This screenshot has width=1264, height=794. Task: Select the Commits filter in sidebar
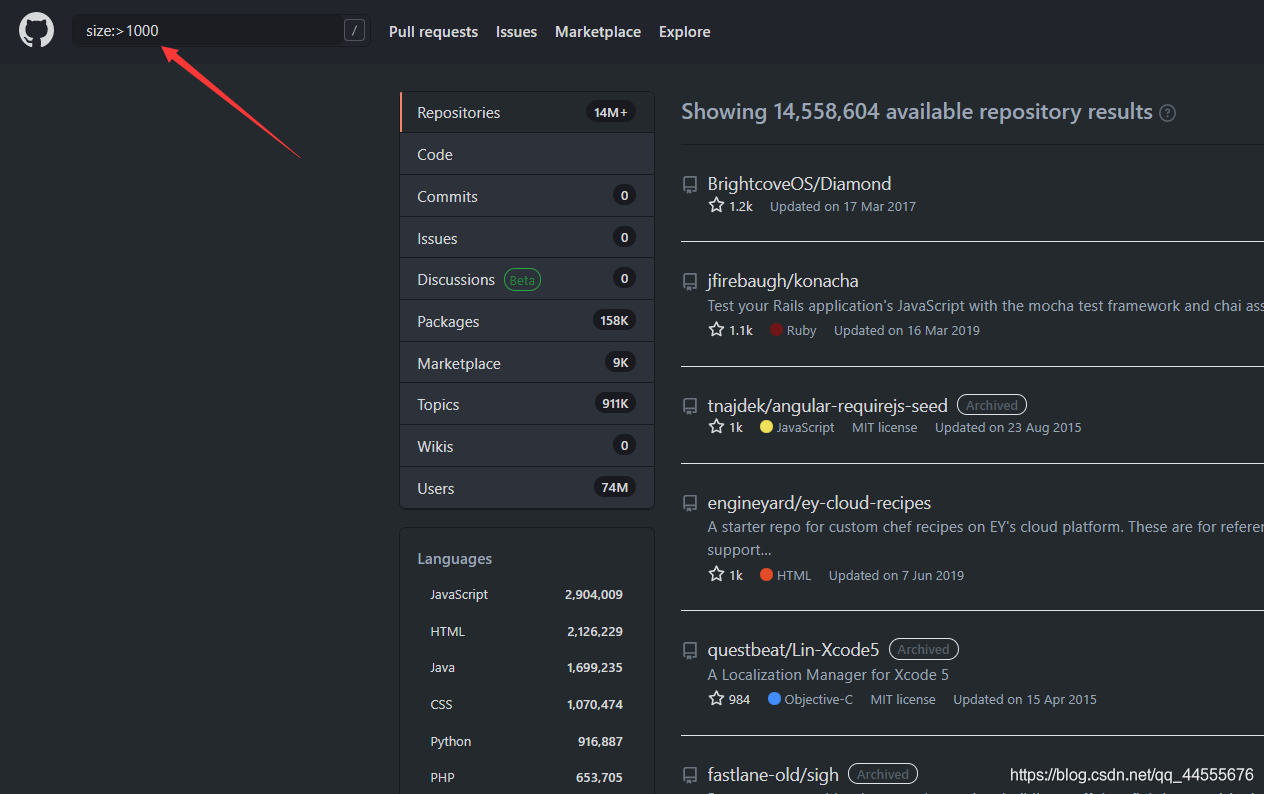pos(527,196)
